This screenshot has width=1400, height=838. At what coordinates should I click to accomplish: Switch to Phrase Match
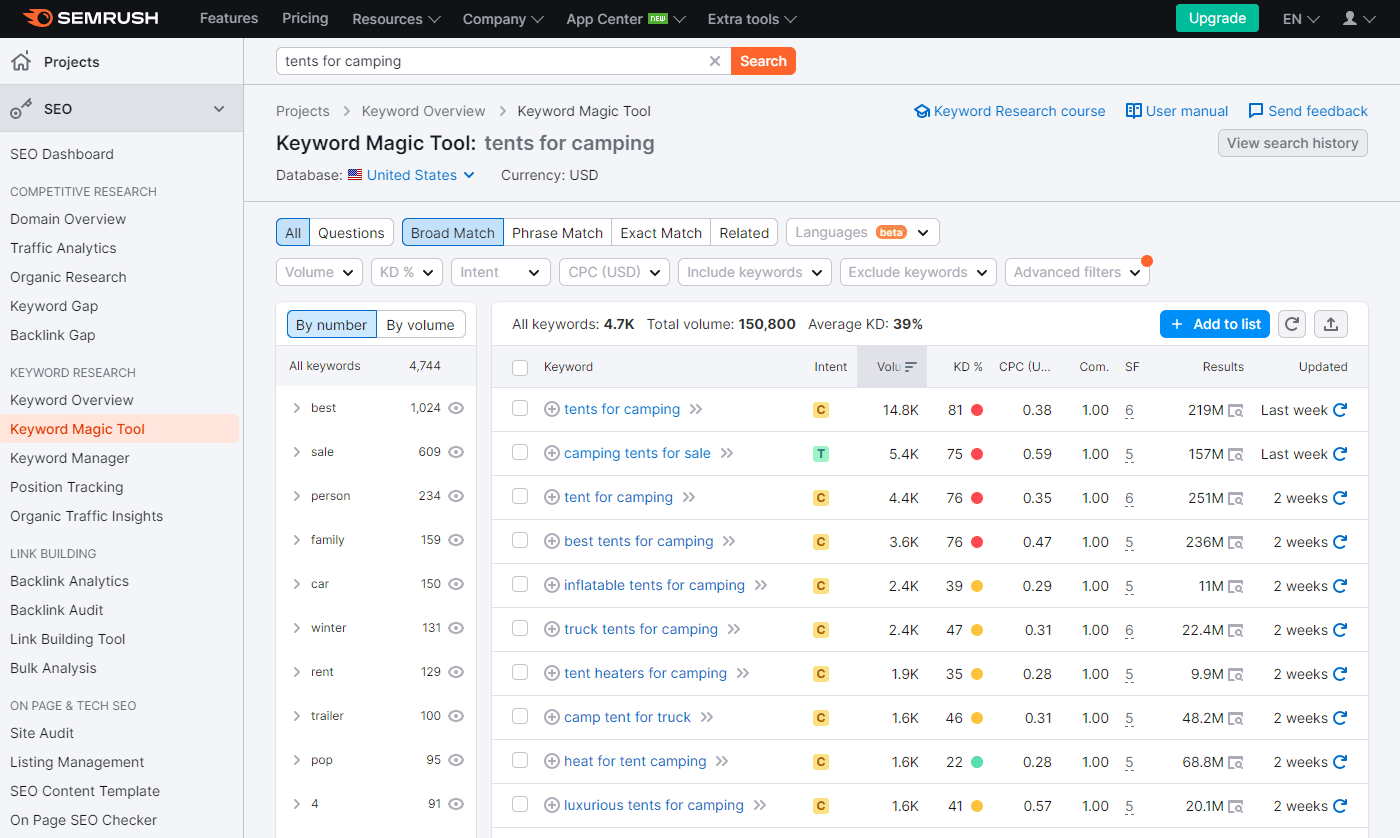click(557, 232)
